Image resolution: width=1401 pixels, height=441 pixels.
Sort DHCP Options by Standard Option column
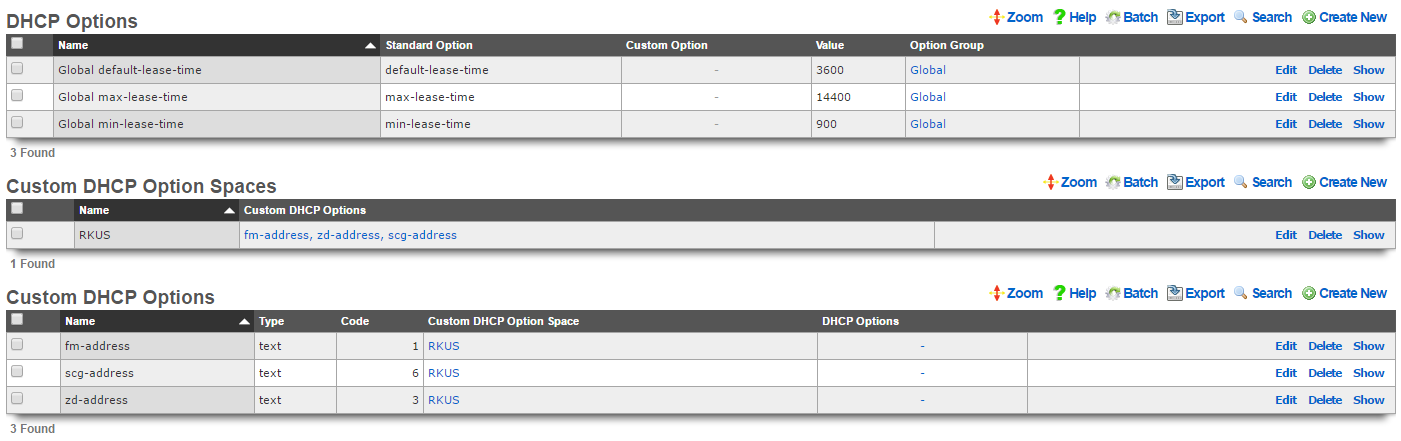tap(429, 45)
